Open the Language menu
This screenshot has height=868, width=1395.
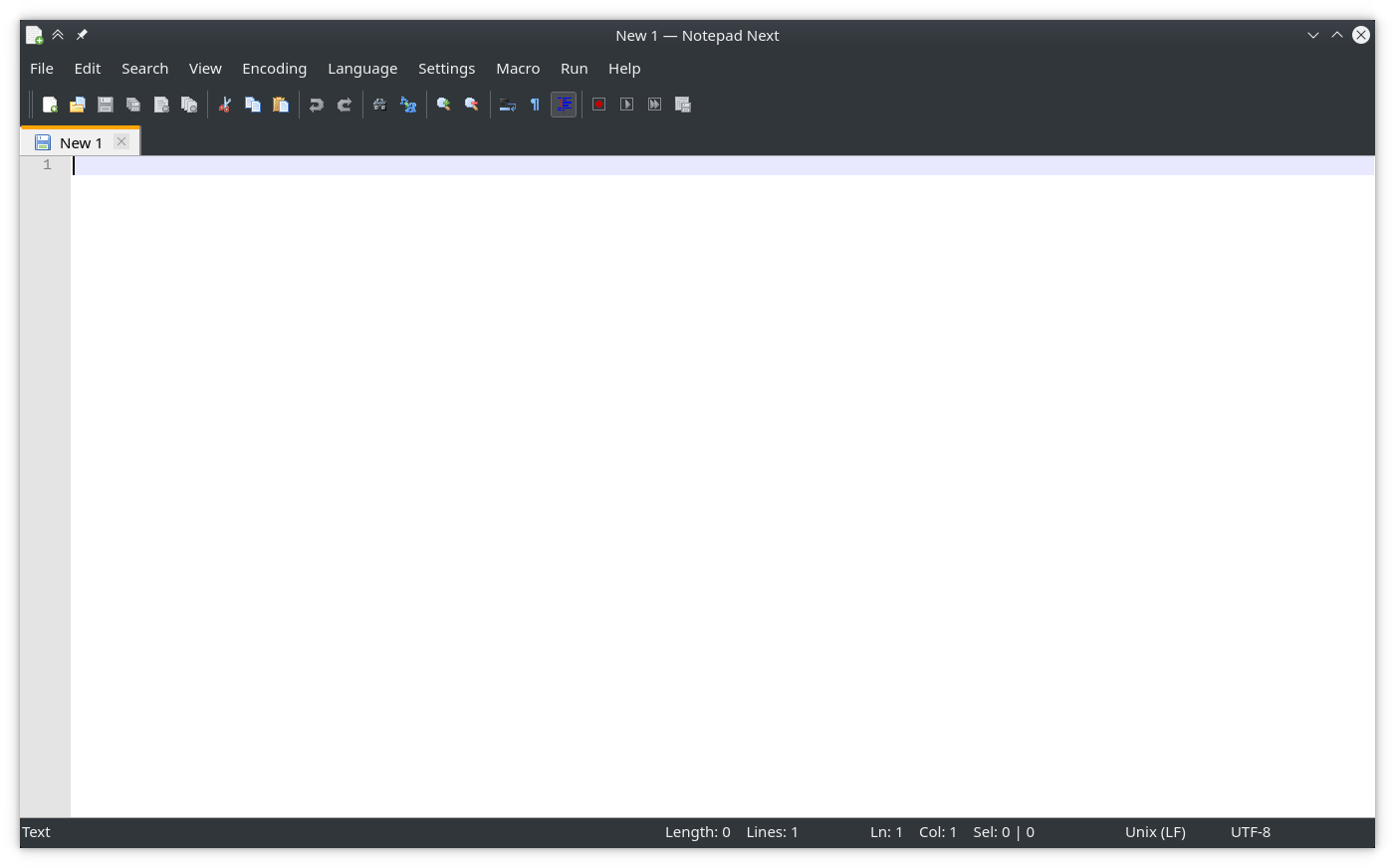coord(362,68)
